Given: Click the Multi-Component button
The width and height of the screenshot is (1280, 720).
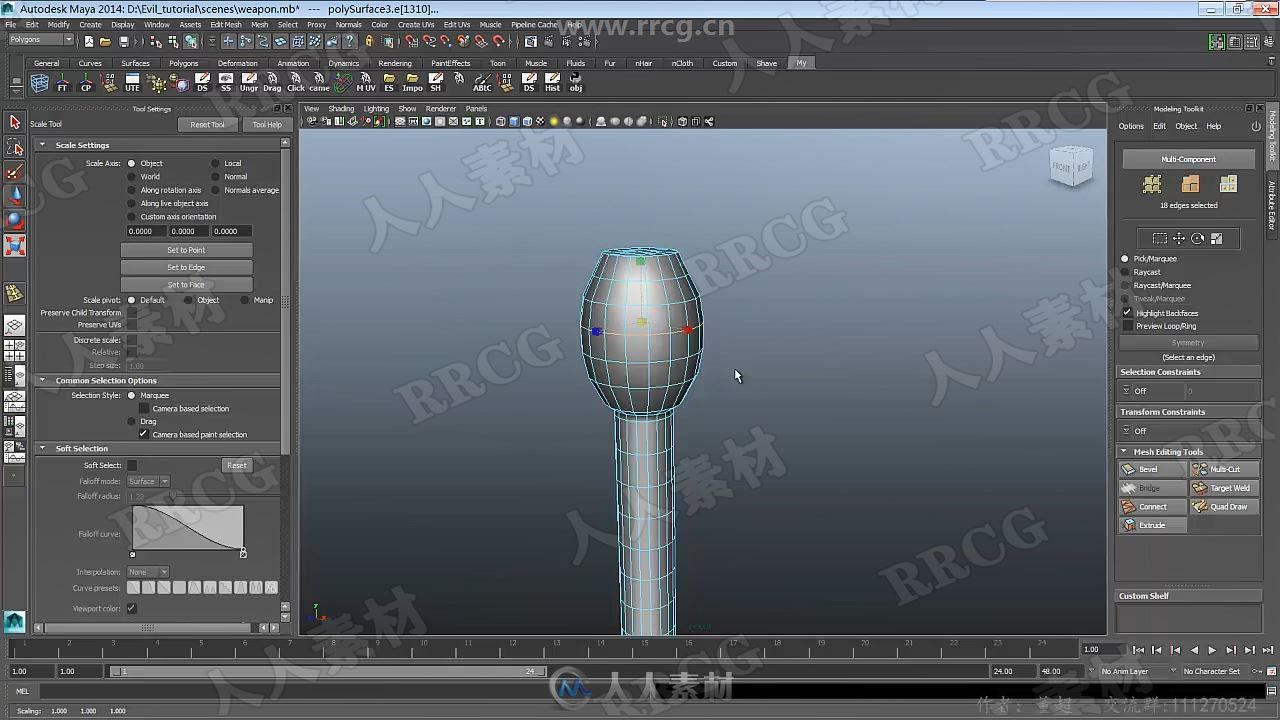Looking at the screenshot, I should (1188, 159).
